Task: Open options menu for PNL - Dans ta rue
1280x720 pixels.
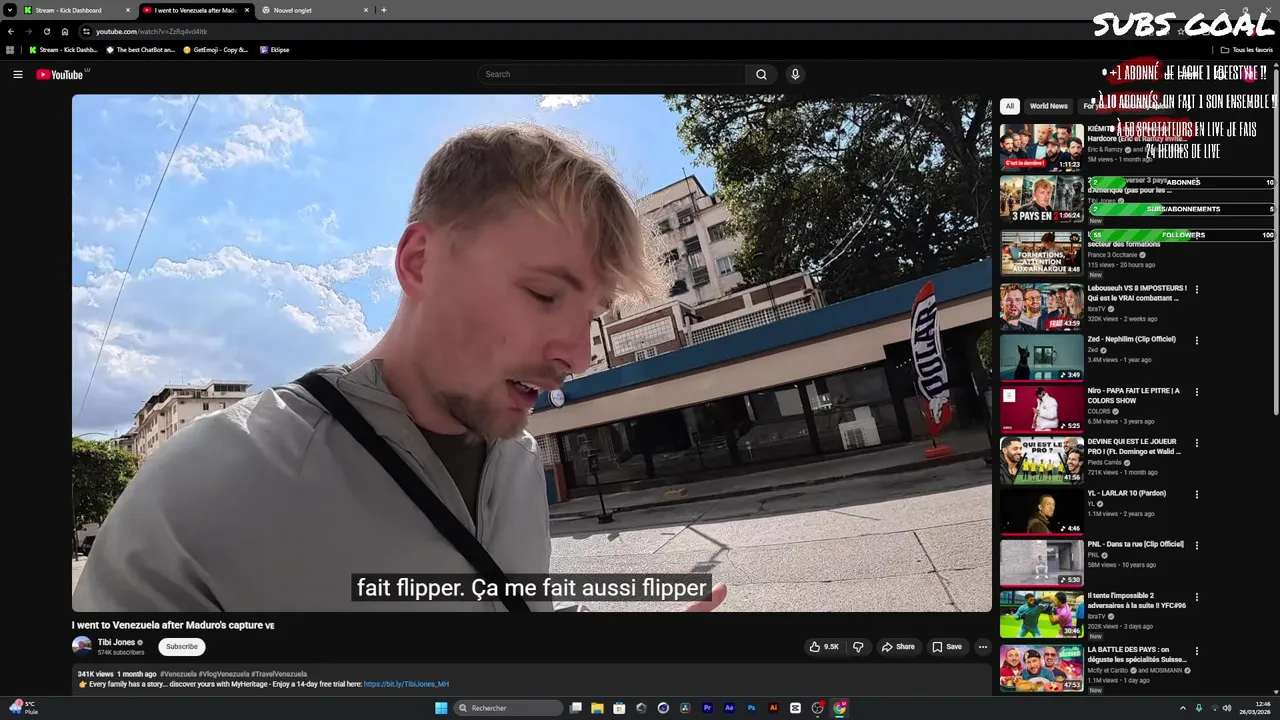Action: (x=1196, y=545)
